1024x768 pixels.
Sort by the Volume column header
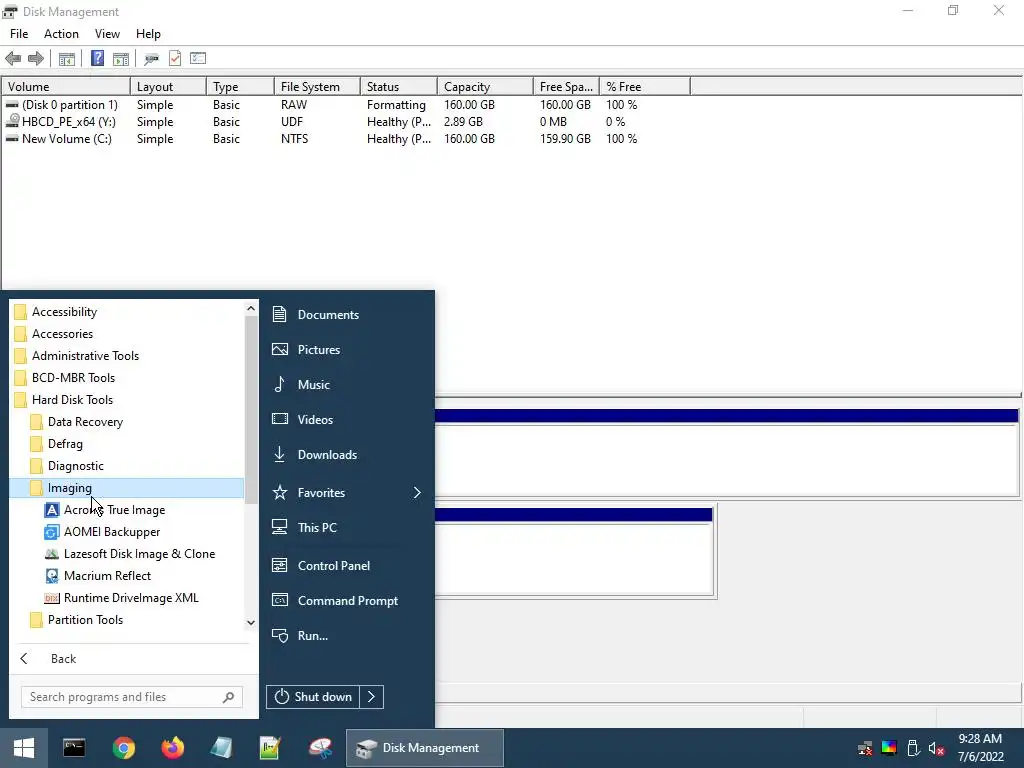tap(66, 87)
